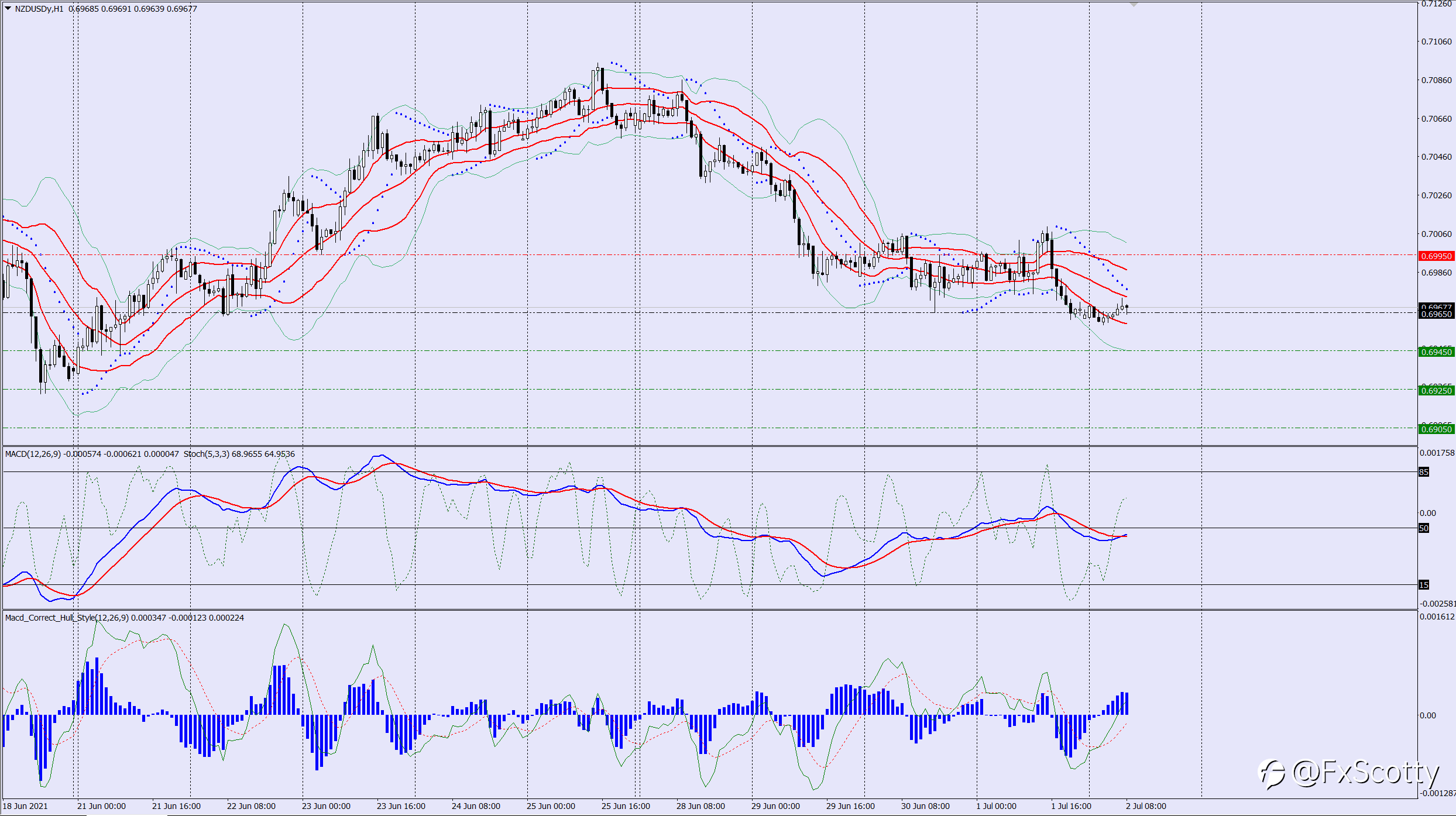Click the grey chart shift triangle marker
1456x816 pixels.
coord(1134,4)
